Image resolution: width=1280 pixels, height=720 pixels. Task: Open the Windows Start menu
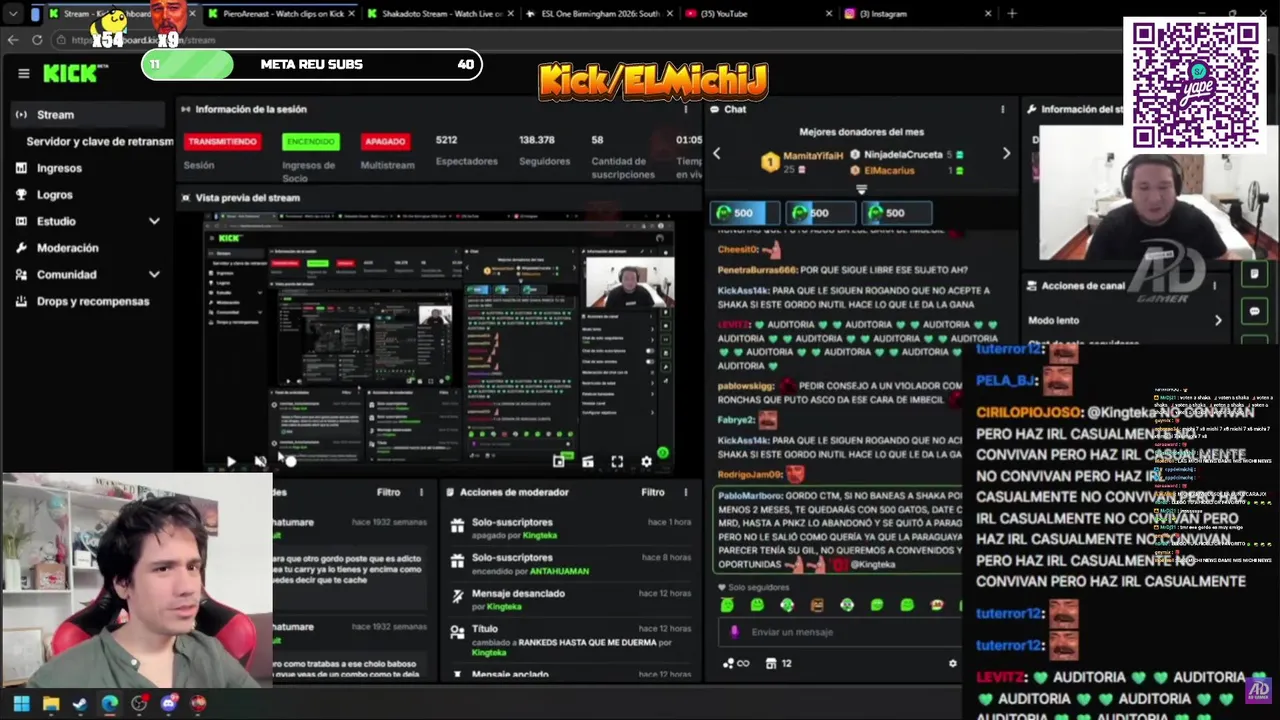(21, 704)
